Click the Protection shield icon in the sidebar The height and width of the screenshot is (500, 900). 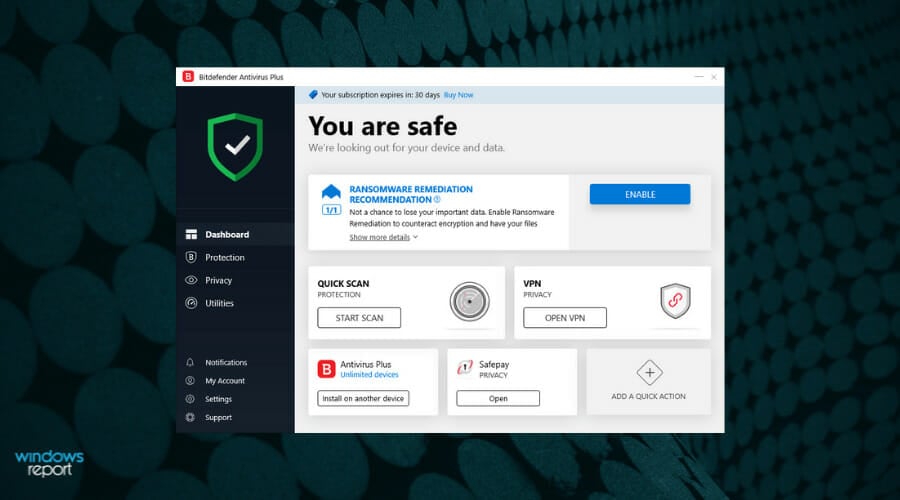(191, 257)
